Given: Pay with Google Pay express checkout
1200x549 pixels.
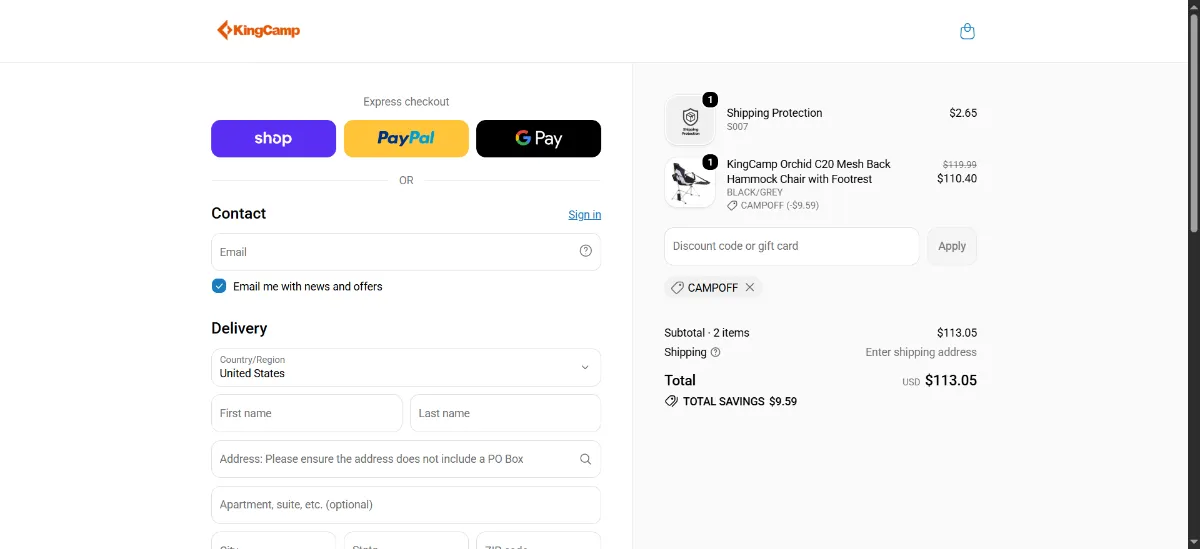Looking at the screenshot, I should [x=538, y=138].
